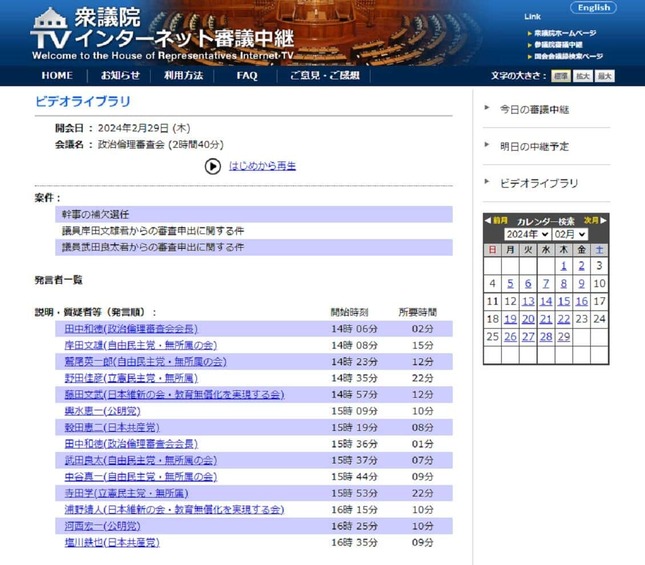The width and height of the screenshot is (645, 565).
Task: Open 衆議院ホームページ link in header
Action: [567, 33]
